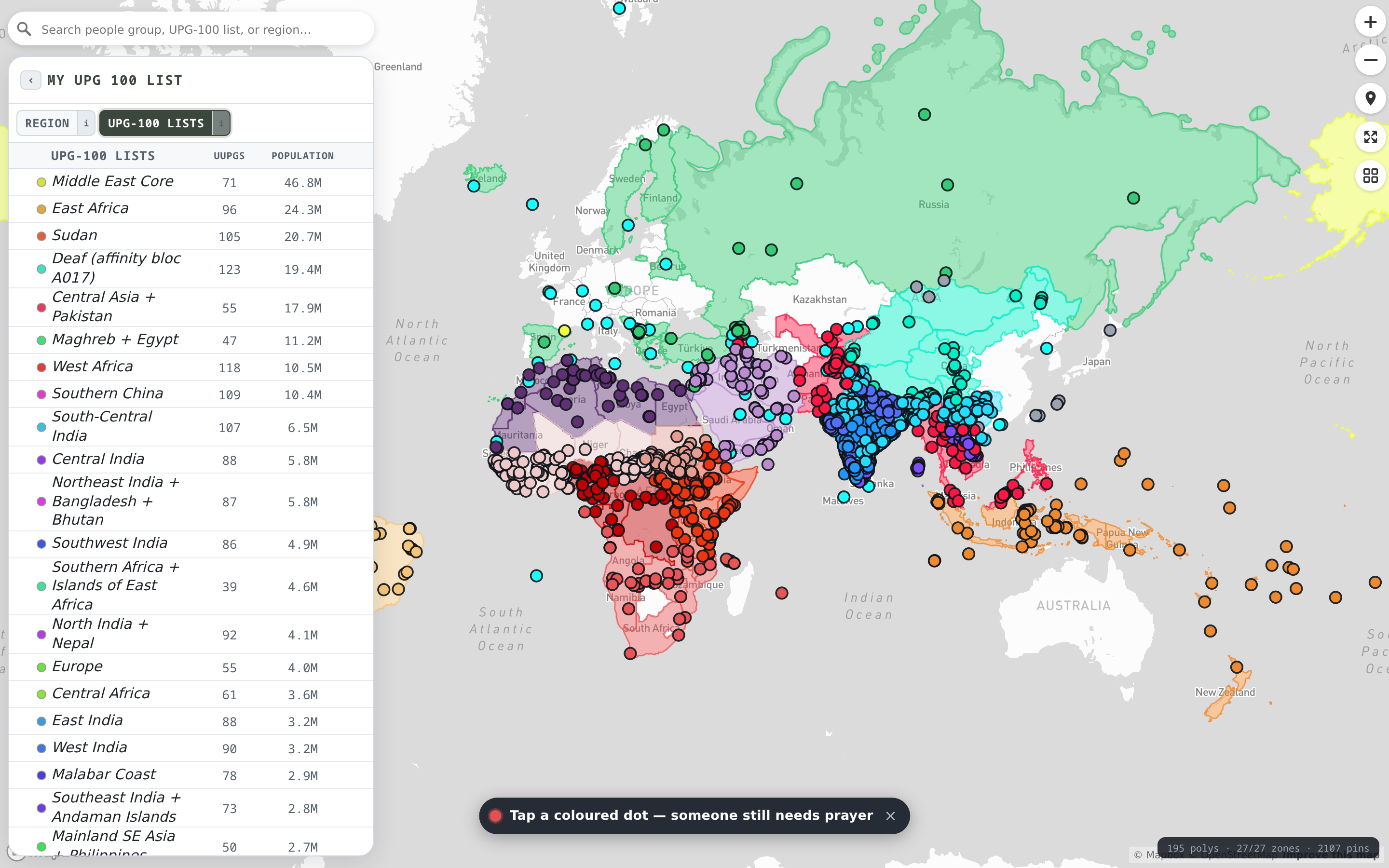Click the Sudan orange color dot
1389x868 pixels.
(41, 236)
